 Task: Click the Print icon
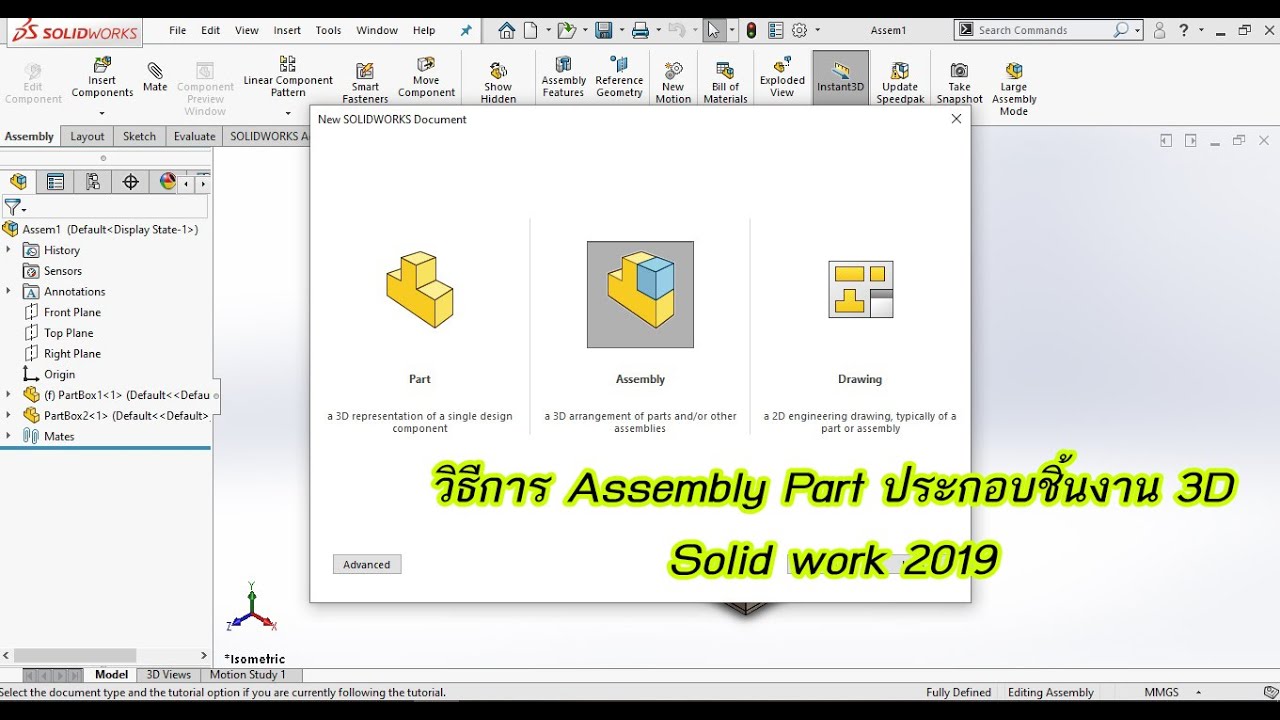(x=640, y=30)
